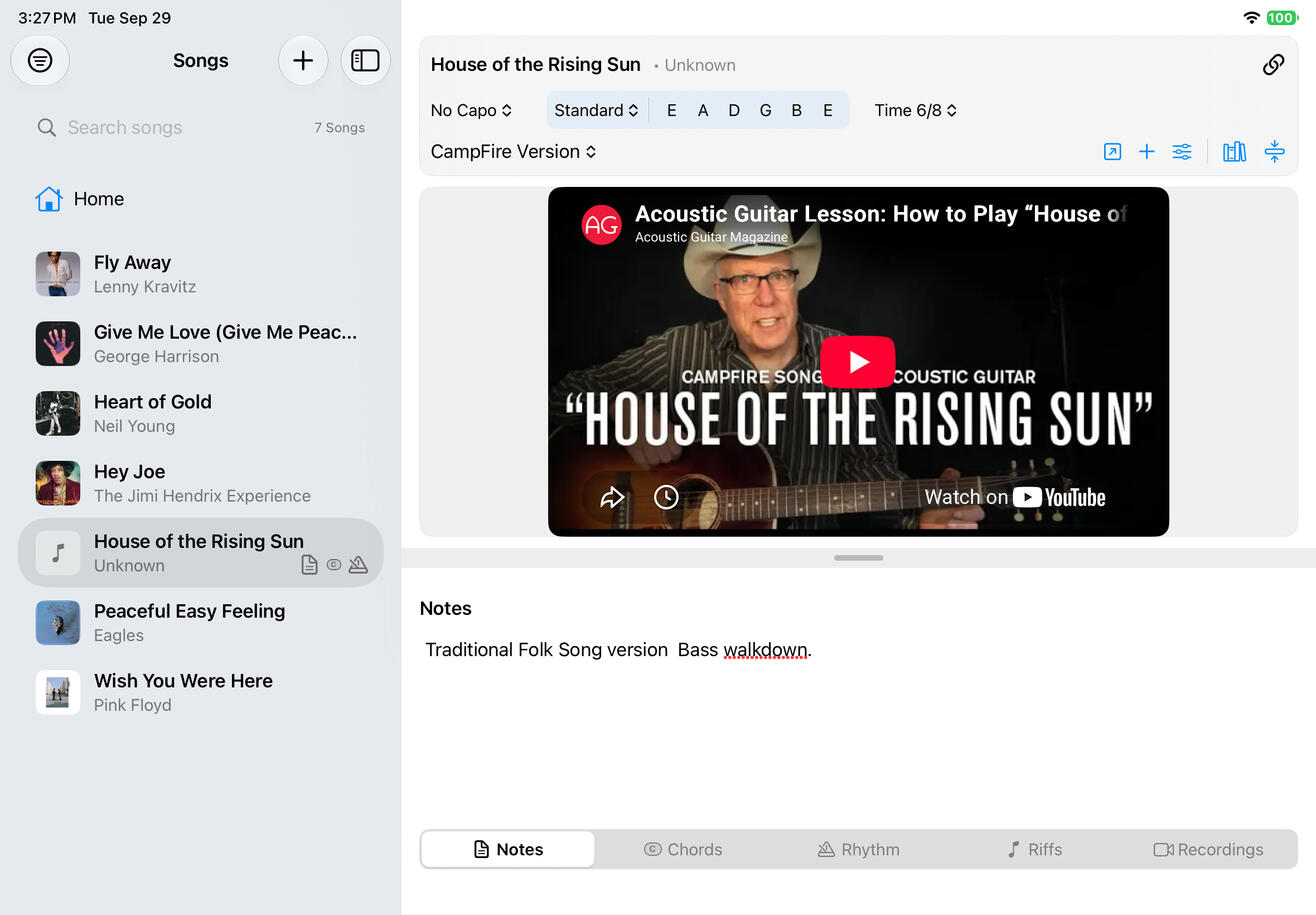The image size is (1316, 915).
Task: Toggle the sidebar panel icon
Action: pyautogui.click(x=365, y=61)
